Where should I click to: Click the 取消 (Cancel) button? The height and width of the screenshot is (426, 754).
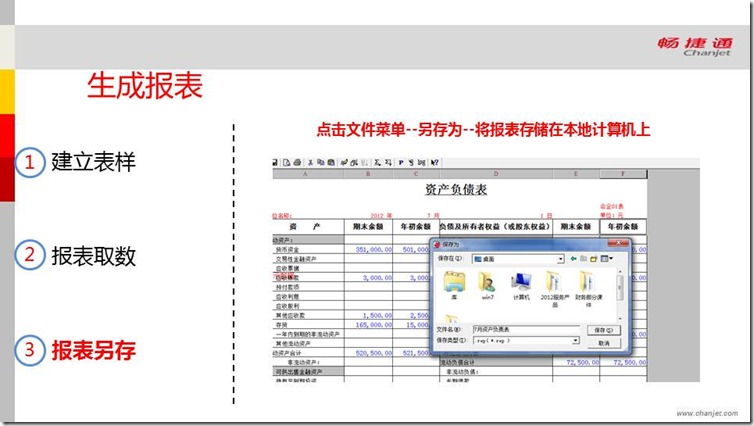[x=604, y=343]
